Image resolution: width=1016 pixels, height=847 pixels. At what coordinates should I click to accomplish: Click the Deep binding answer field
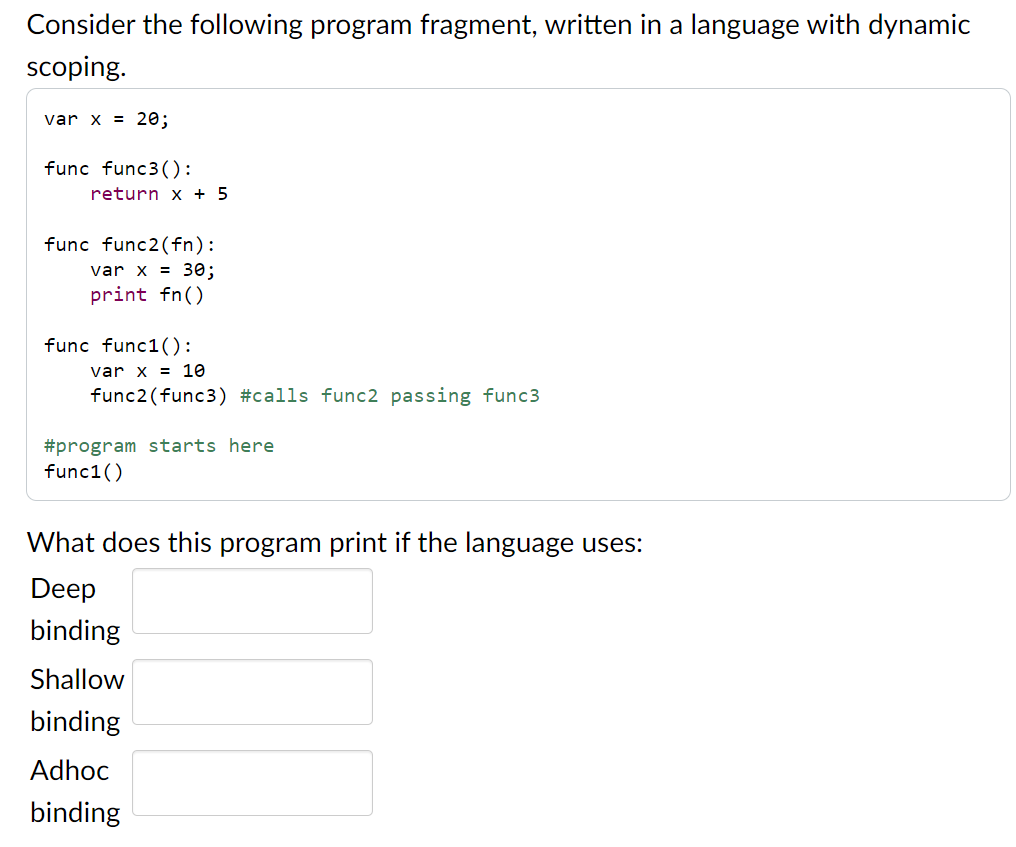251,600
